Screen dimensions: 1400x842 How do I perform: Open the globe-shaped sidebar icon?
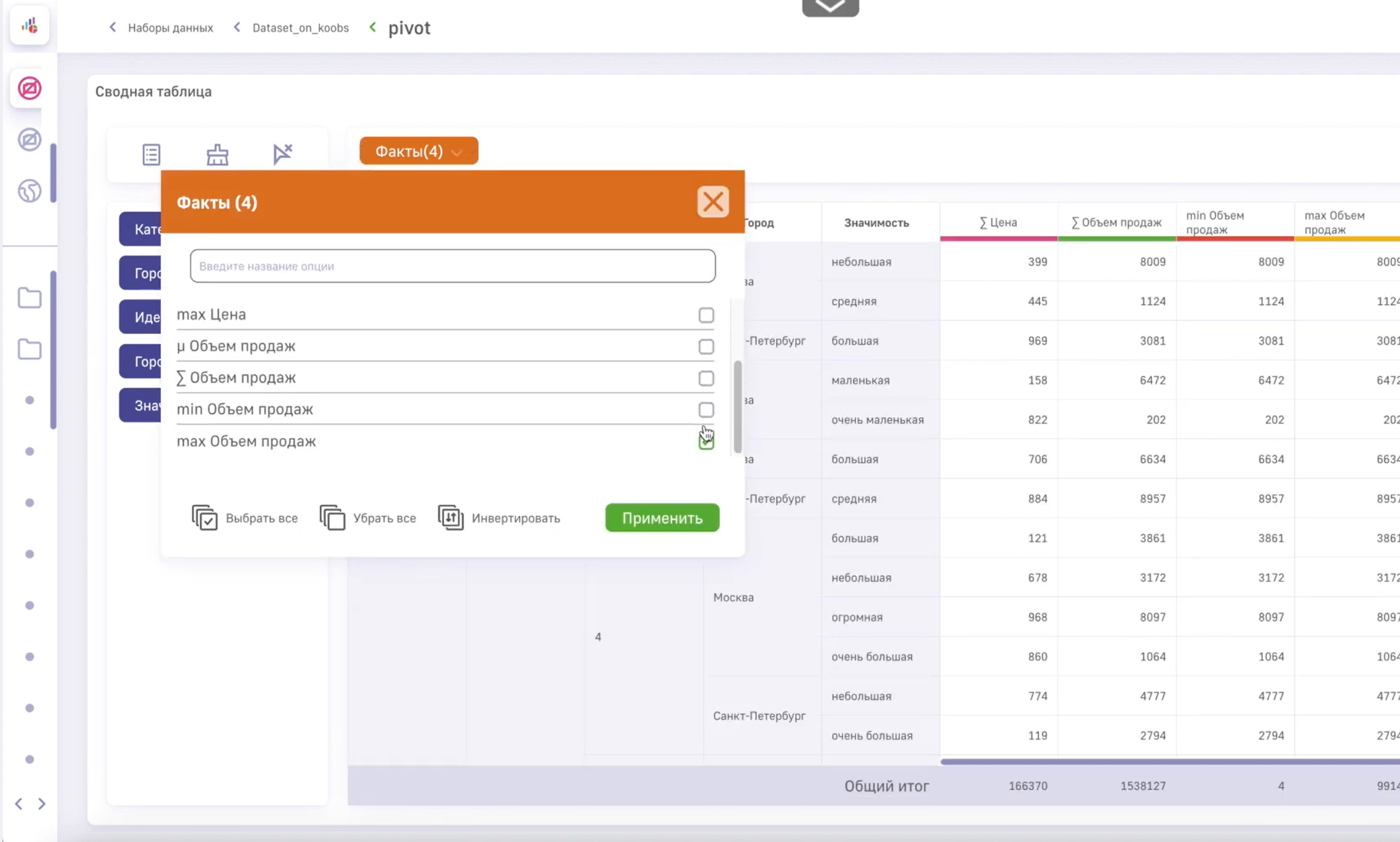coord(29,190)
